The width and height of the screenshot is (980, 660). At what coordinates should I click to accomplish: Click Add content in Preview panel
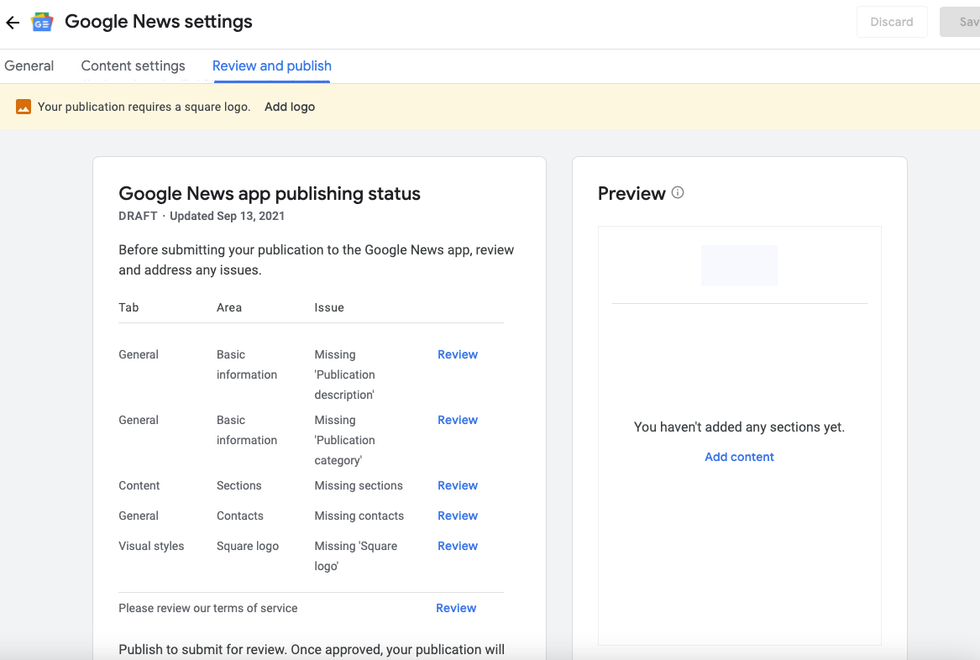coord(739,457)
